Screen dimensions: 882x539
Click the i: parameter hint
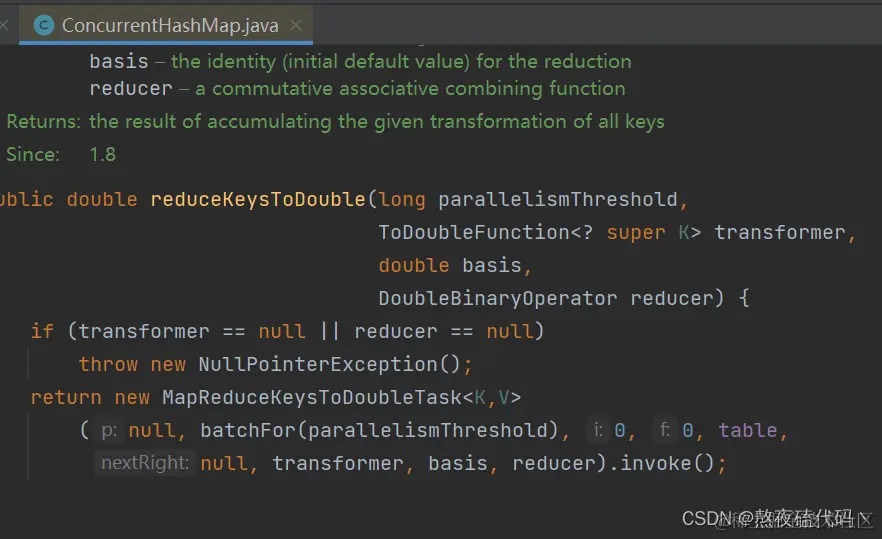[x=598, y=430]
